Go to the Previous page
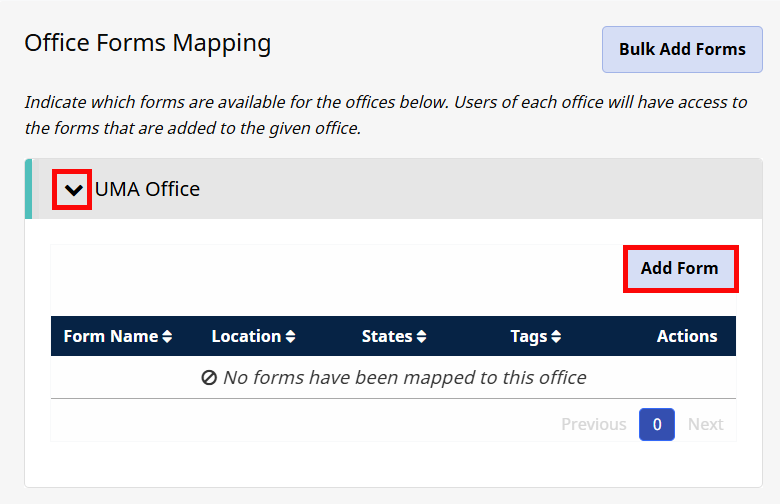Image resolution: width=780 pixels, height=504 pixels. [x=593, y=424]
